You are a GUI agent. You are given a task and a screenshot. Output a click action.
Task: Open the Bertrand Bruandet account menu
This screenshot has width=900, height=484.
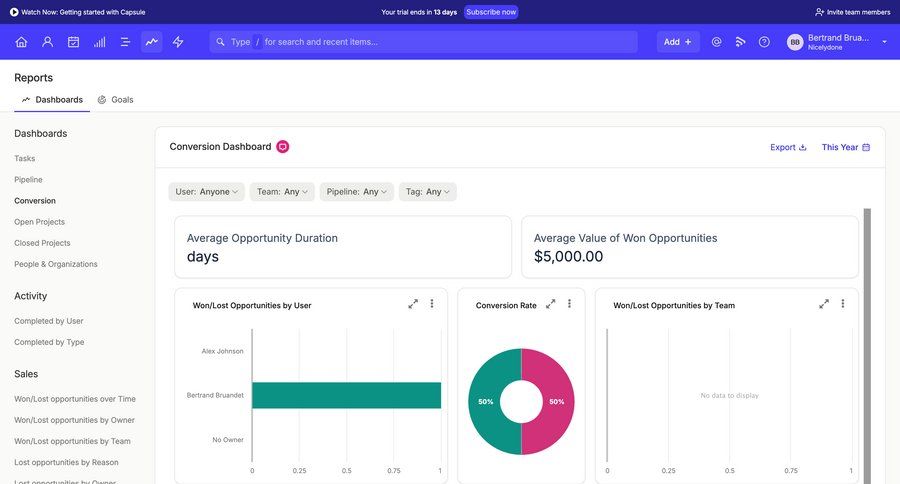point(837,42)
